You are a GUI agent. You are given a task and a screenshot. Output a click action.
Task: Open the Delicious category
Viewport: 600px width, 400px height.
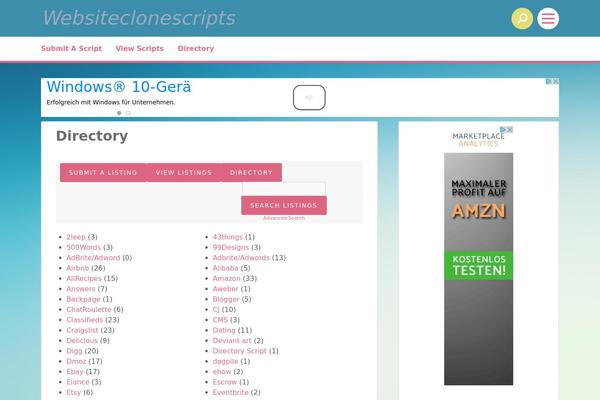pos(82,341)
